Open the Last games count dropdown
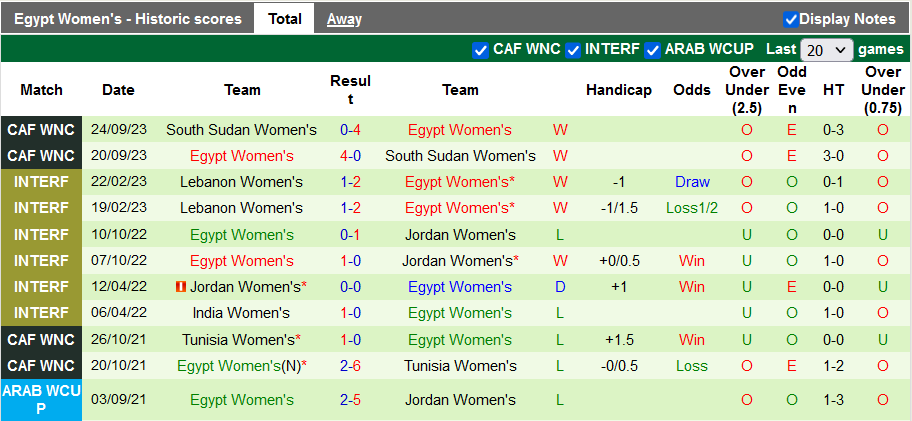Image resolution: width=912 pixels, height=421 pixels. pyautogui.click(x=827, y=49)
